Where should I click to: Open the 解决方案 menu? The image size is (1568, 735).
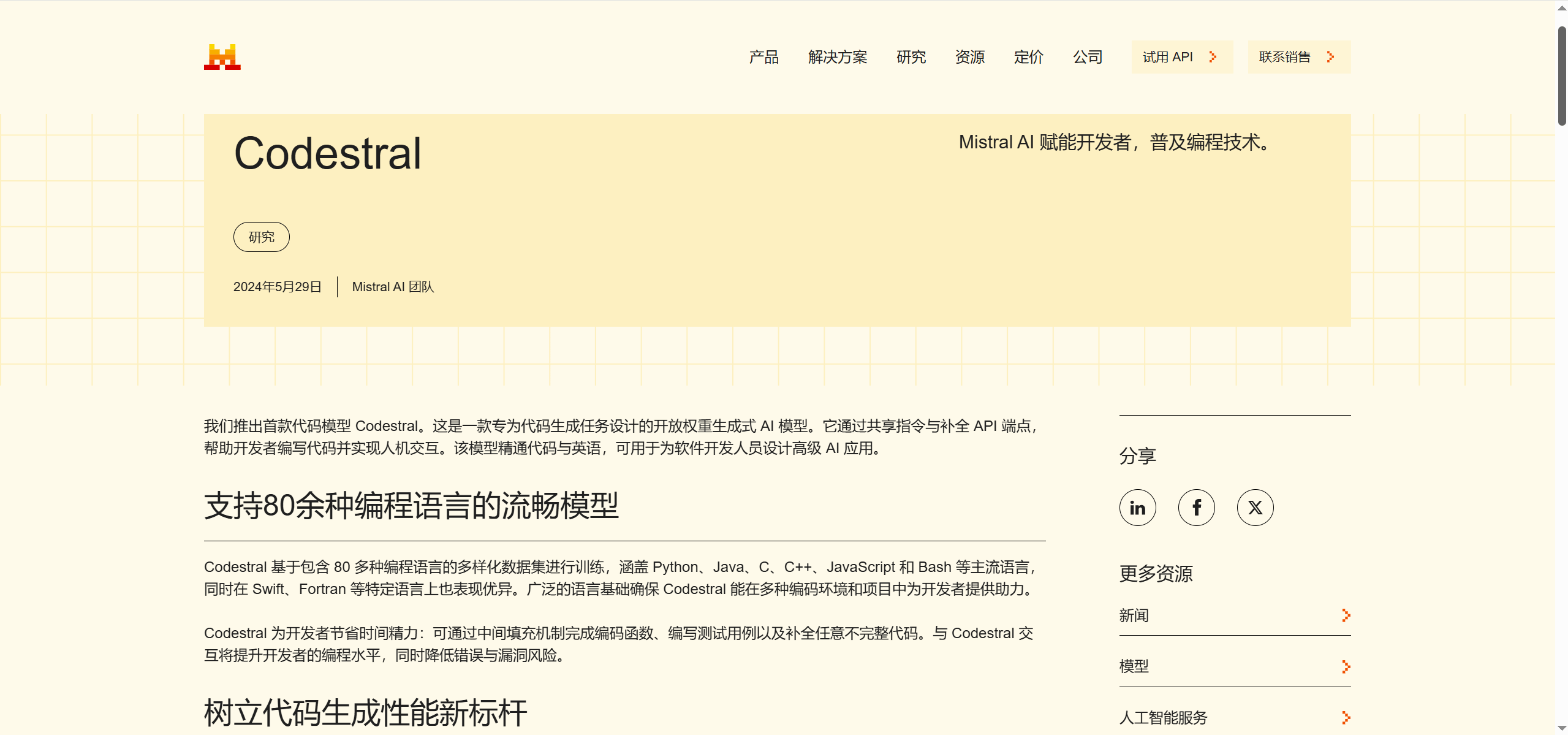click(x=838, y=57)
